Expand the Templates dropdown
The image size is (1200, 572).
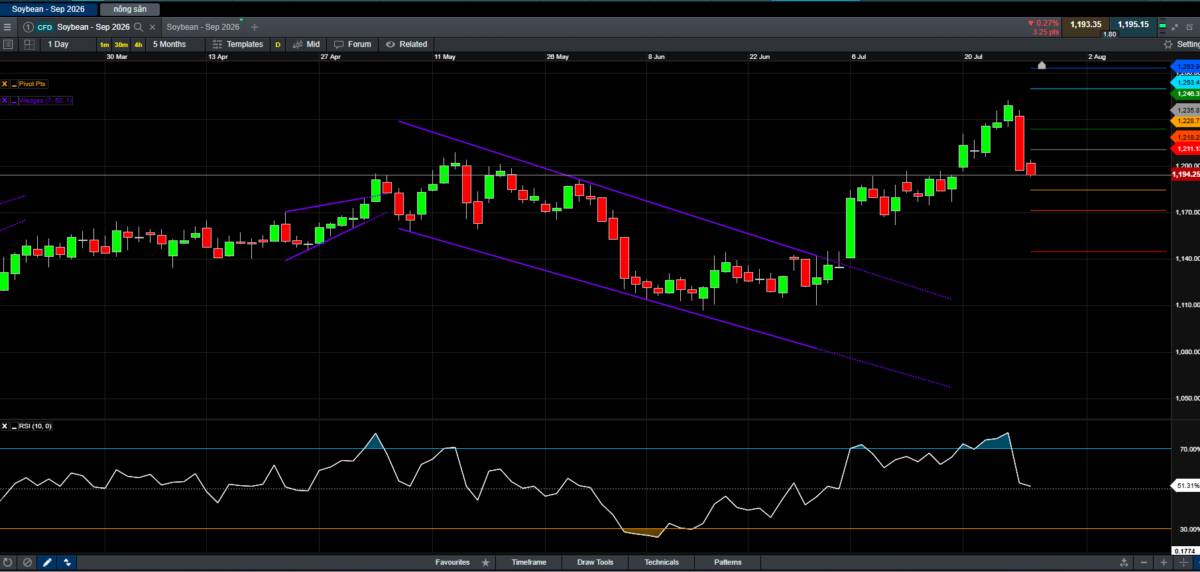pyautogui.click(x=238, y=44)
